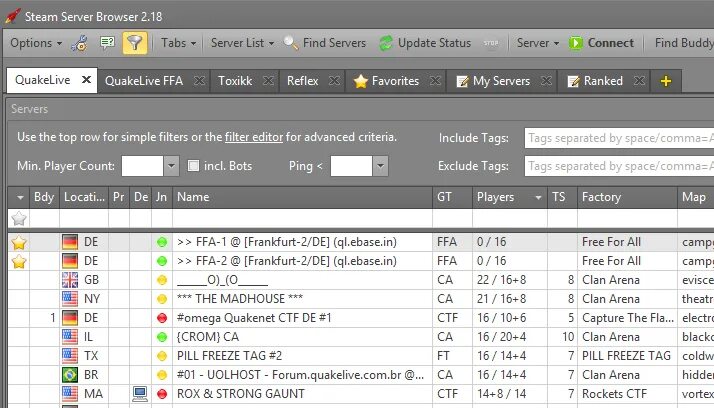Click the British flag on GB row
Image resolution: width=714 pixels, height=408 pixels.
pyautogui.click(x=70, y=280)
